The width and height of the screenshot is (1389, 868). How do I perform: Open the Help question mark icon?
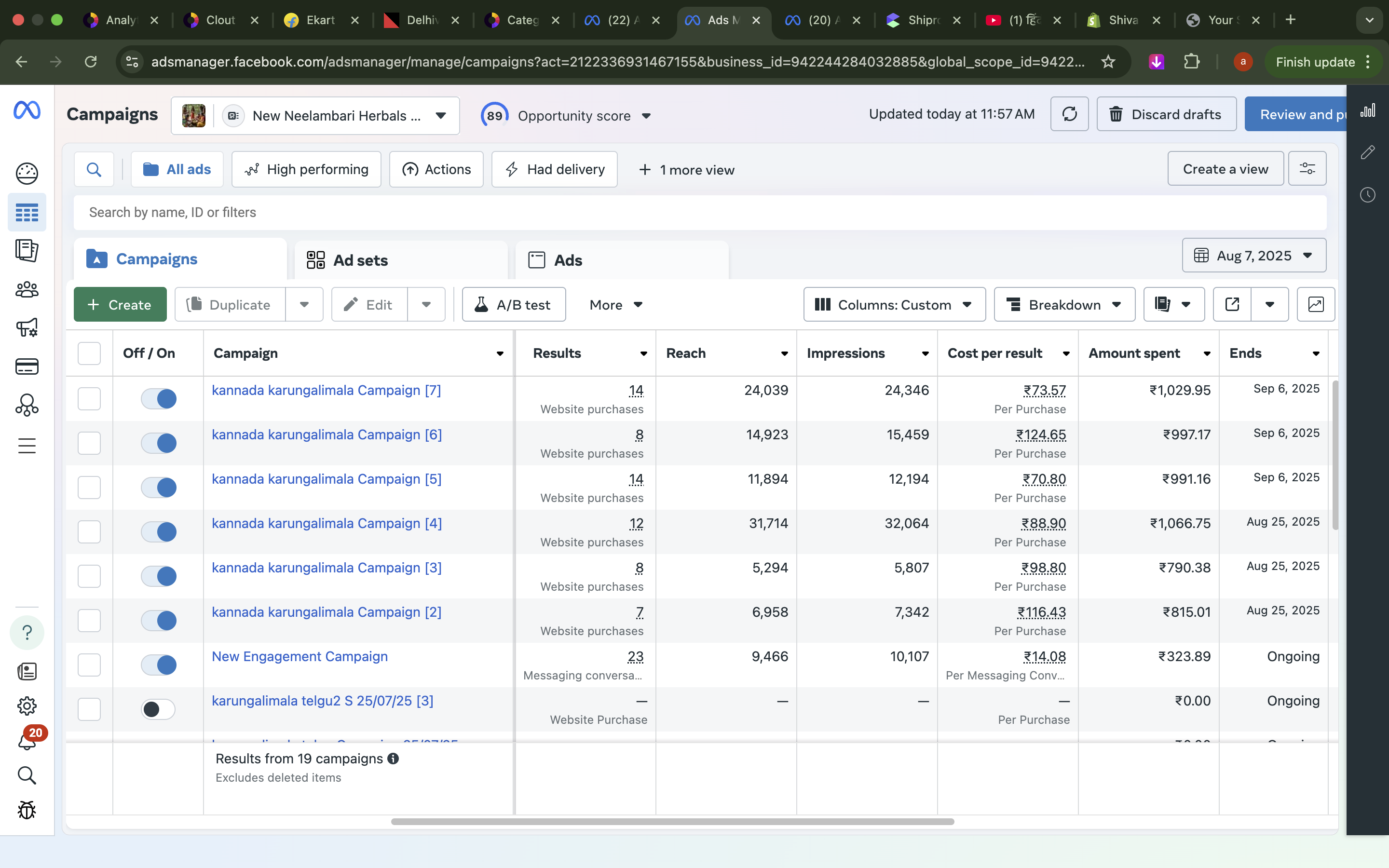[27, 632]
